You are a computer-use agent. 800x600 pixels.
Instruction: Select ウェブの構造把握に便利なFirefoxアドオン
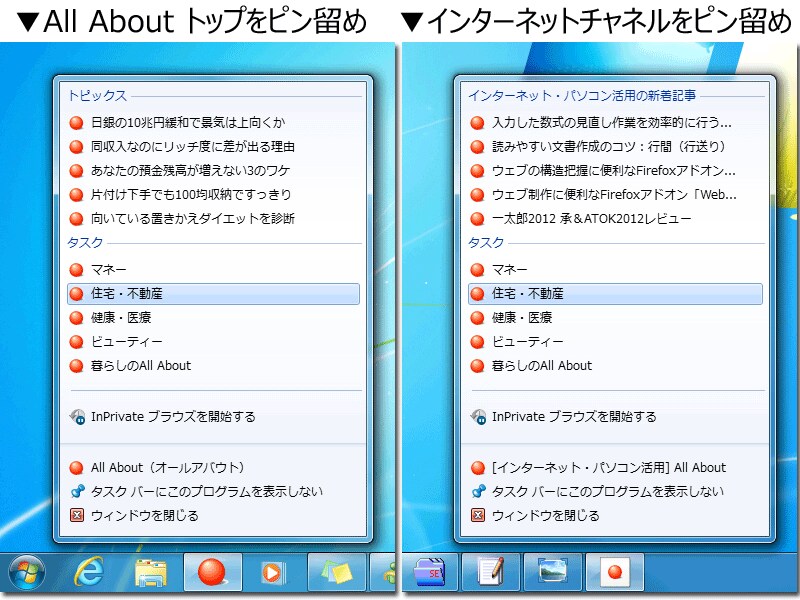point(615,170)
